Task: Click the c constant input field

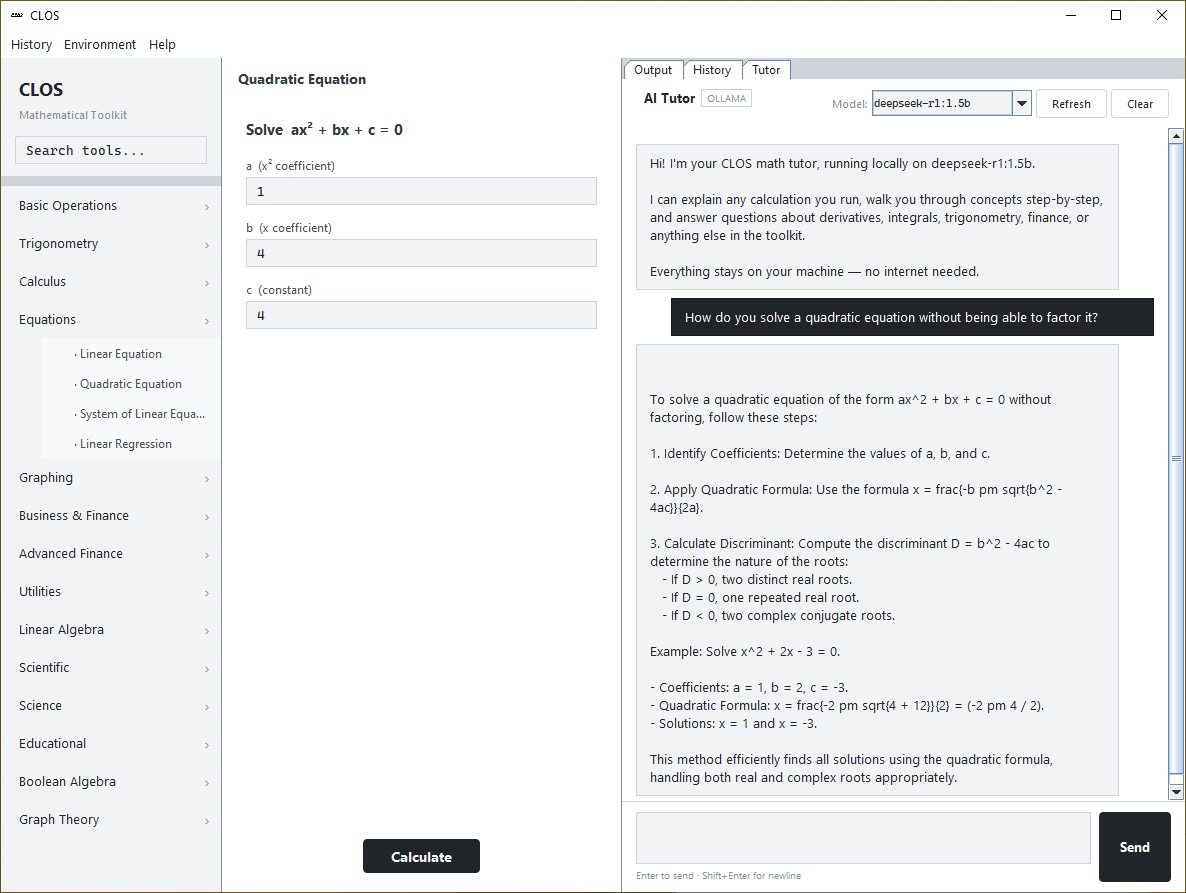Action: click(421, 315)
